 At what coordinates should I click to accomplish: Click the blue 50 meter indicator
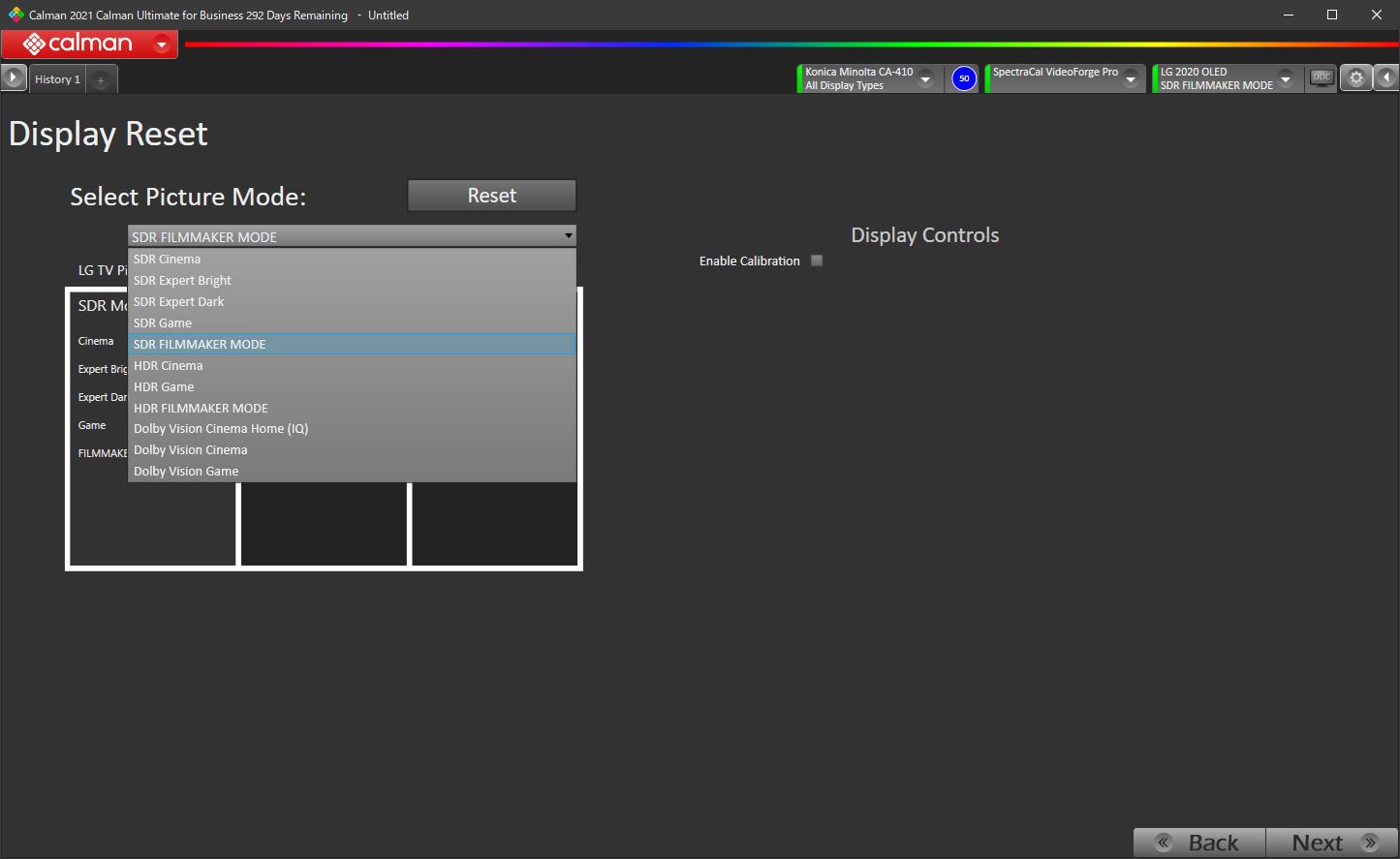pyautogui.click(x=963, y=78)
